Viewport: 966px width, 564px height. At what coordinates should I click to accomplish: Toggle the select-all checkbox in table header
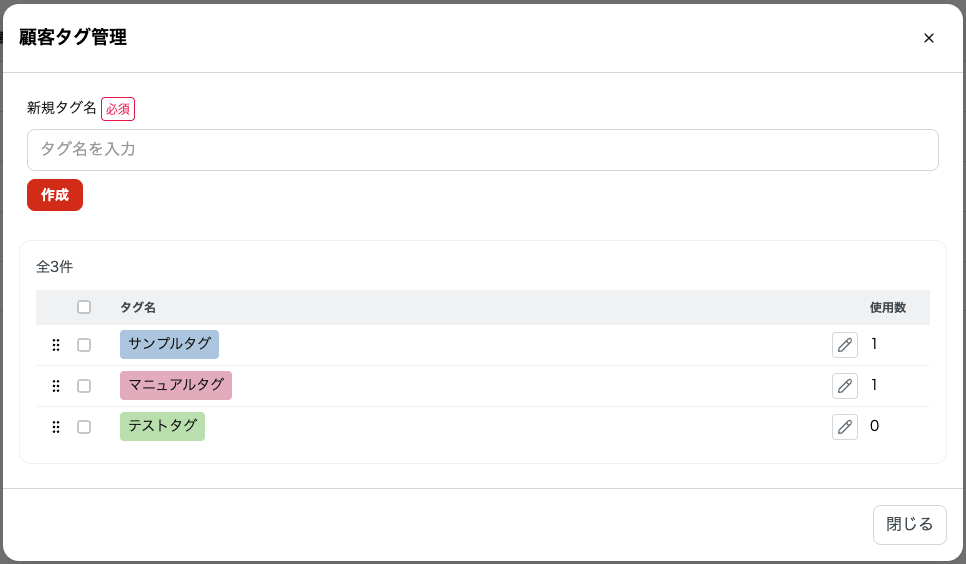click(84, 307)
